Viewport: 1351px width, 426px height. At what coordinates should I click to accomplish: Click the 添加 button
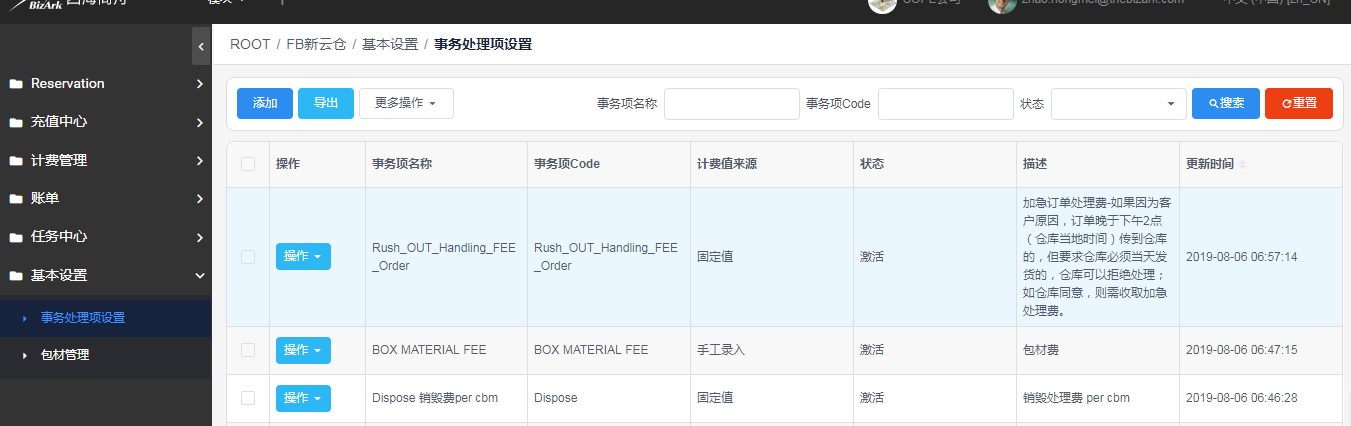tap(265, 103)
